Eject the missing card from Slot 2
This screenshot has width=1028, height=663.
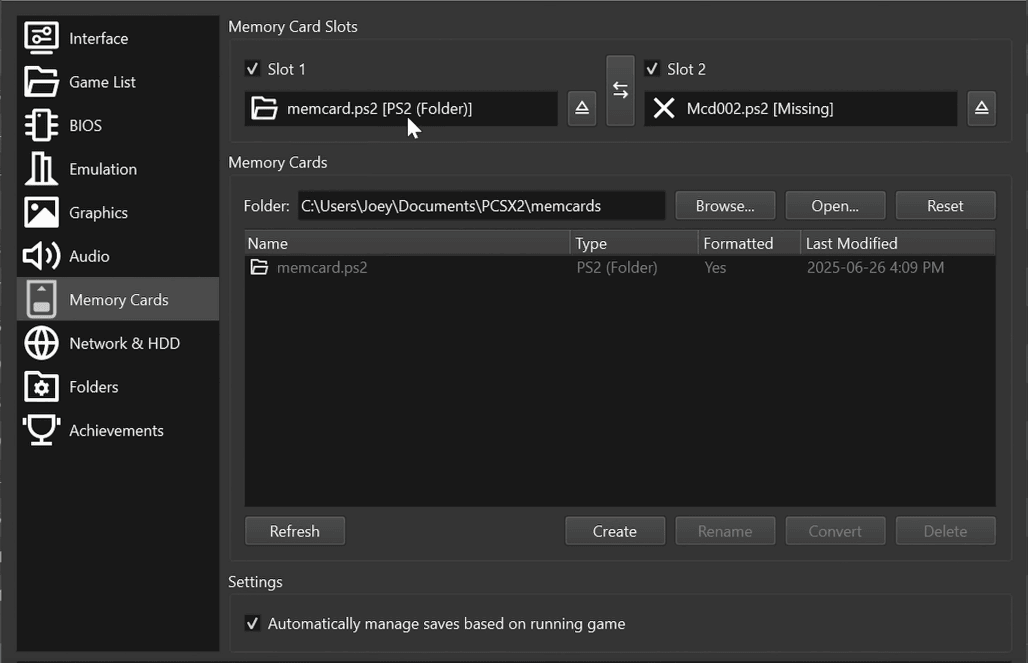pyautogui.click(x=981, y=108)
